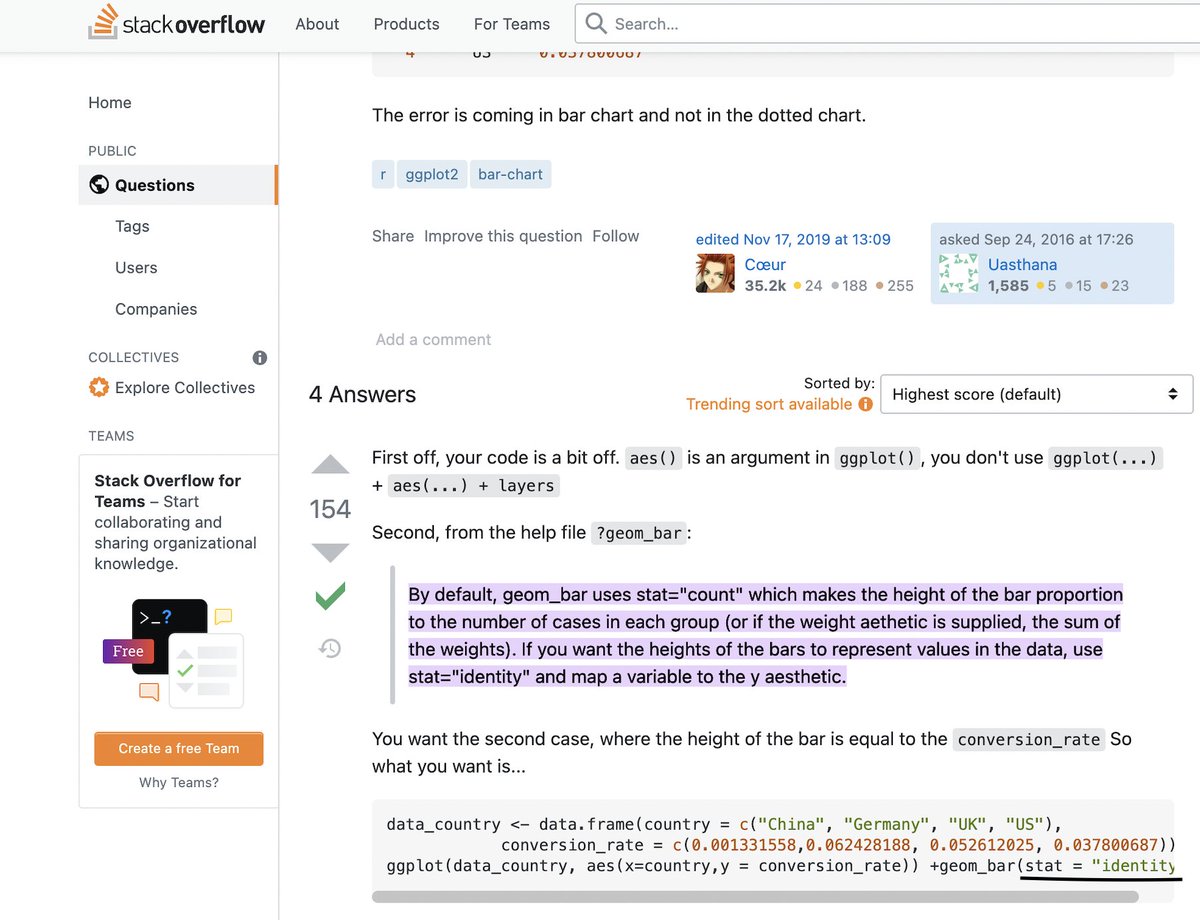Image resolution: width=1200 pixels, height=920 pixels.
Task: Click the Create a free Team button
Action: point(178,748)
